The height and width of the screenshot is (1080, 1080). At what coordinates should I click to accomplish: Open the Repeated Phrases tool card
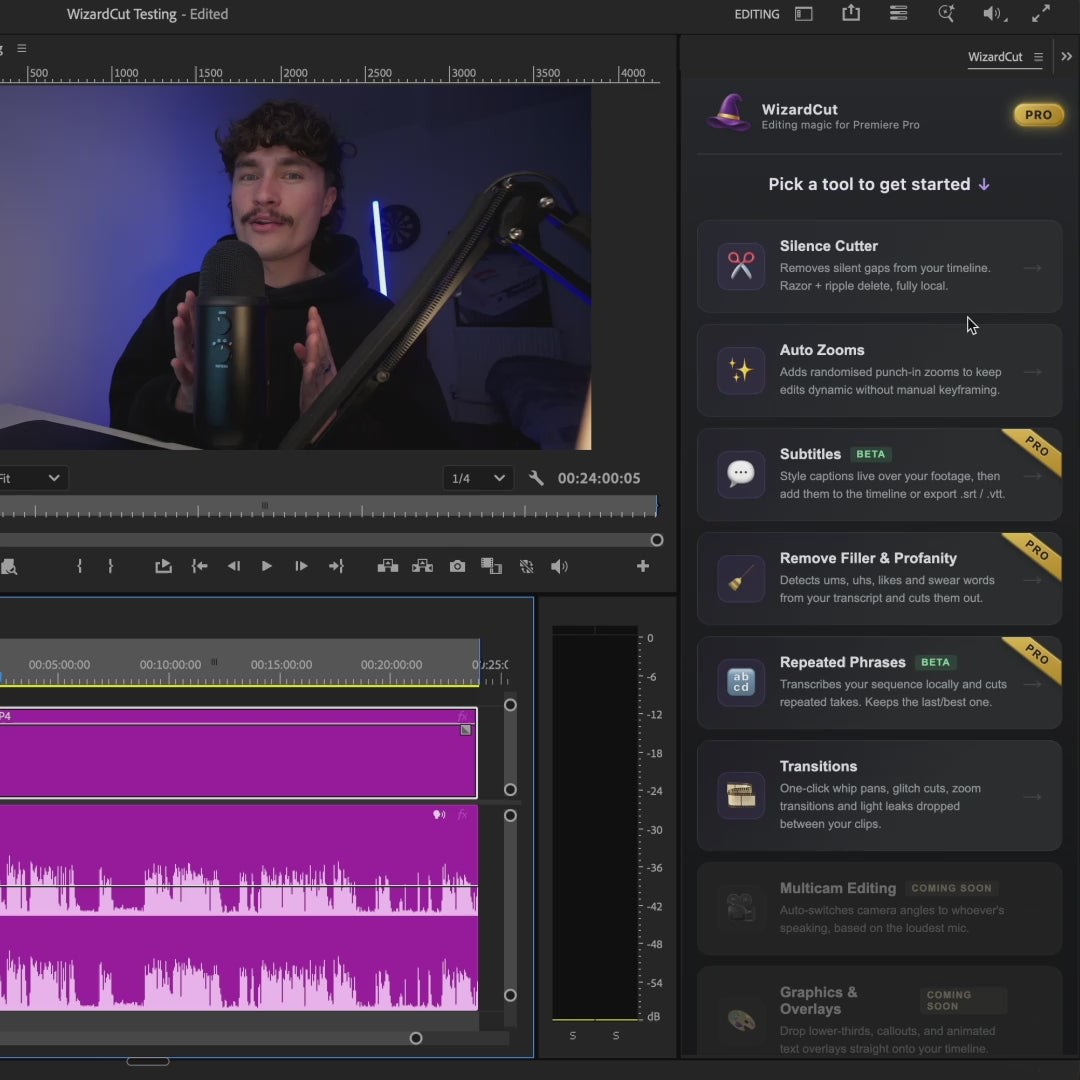tap(879, 683)
